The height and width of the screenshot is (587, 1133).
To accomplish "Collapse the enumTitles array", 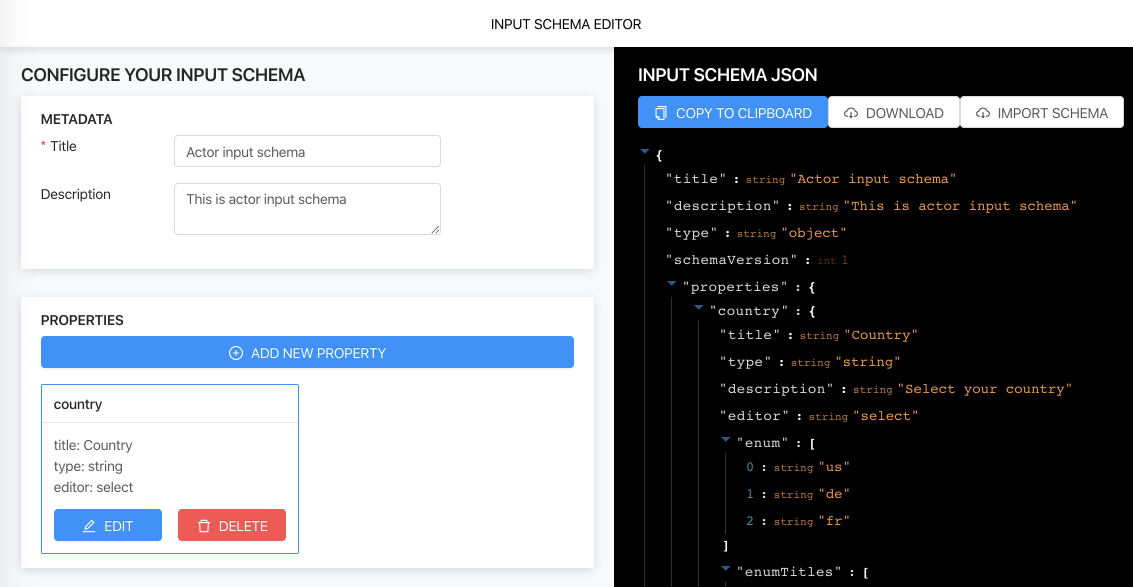I will 725,568.
